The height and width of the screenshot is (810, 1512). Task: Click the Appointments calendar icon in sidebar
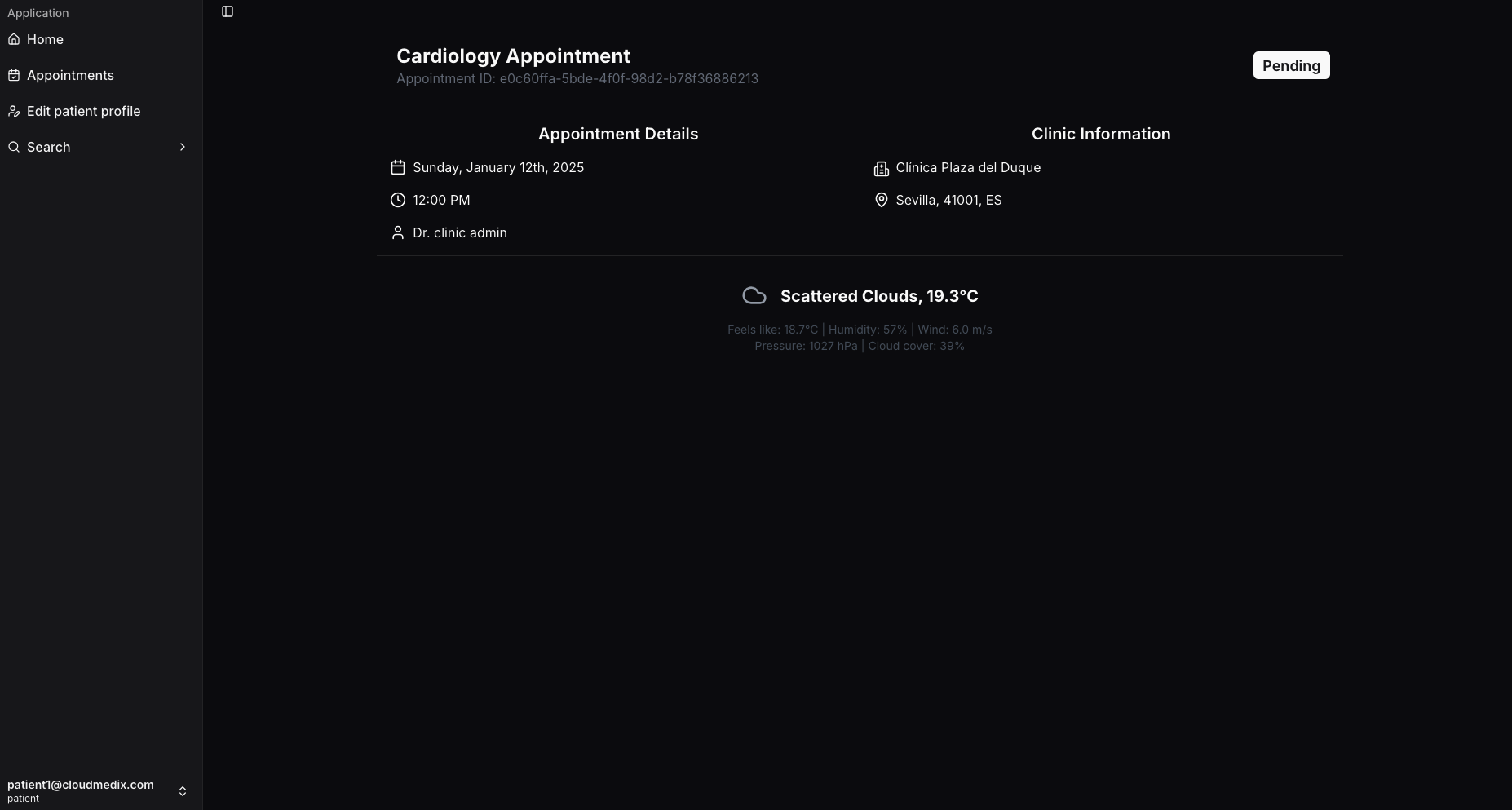tap(14, 75)
